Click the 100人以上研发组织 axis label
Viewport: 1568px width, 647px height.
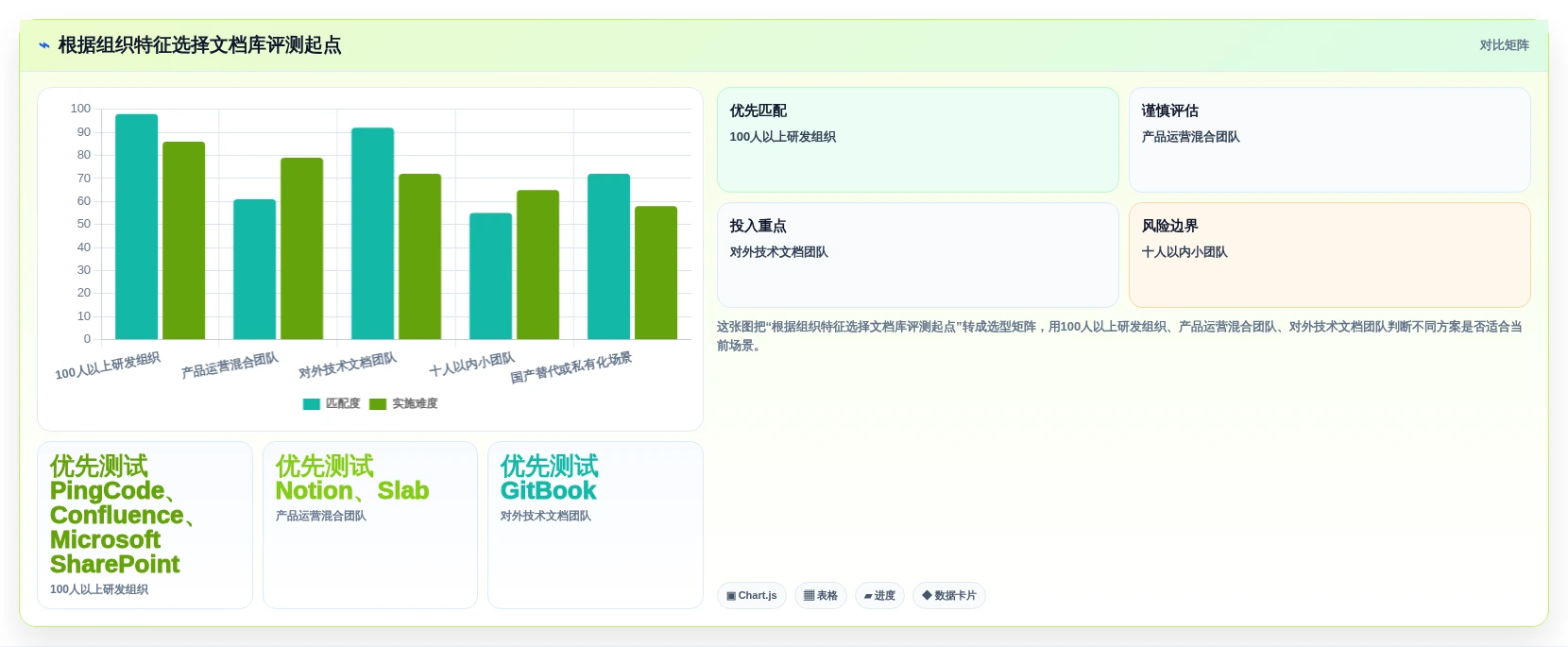click(108, 366)
